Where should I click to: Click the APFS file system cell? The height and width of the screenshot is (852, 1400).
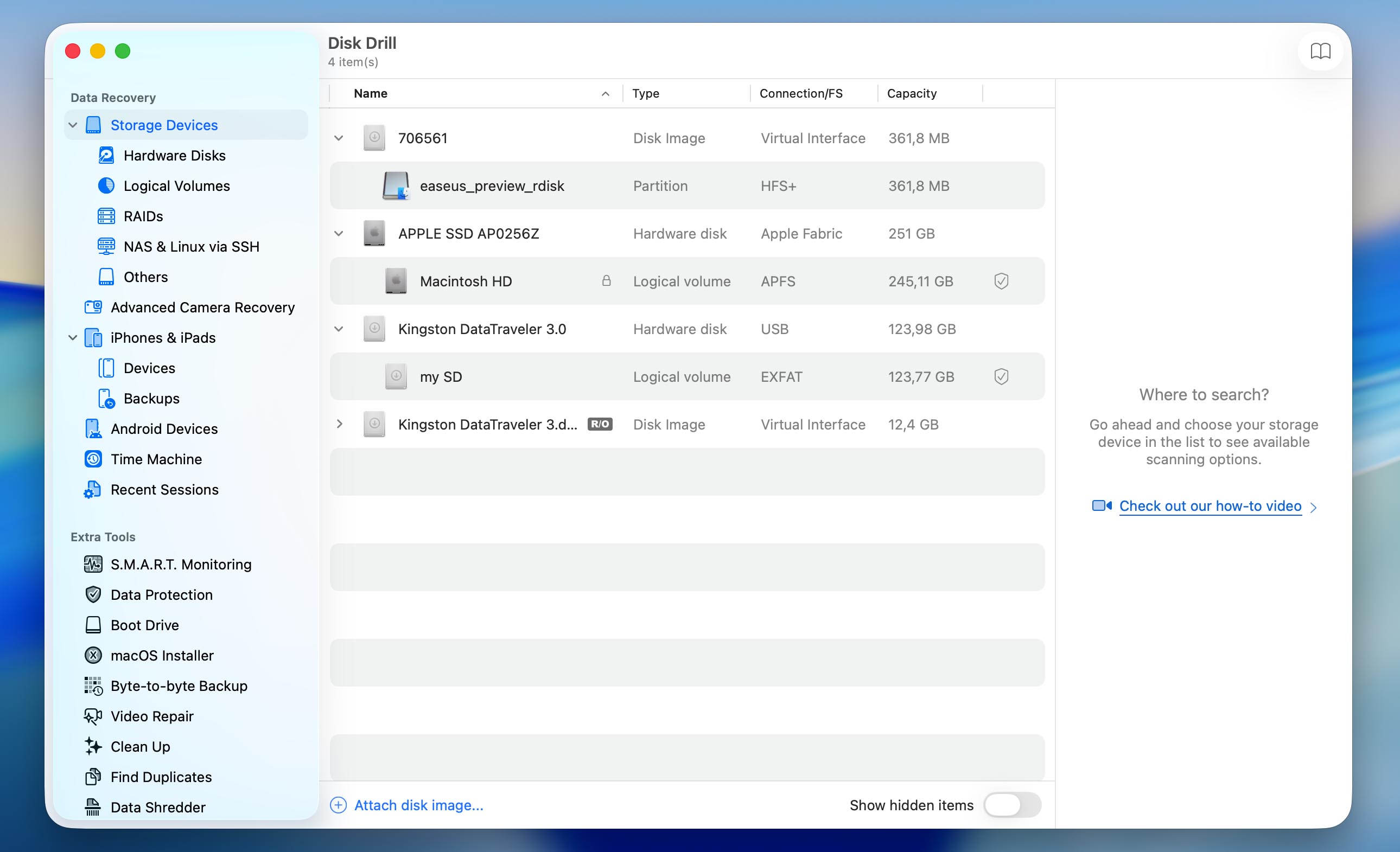coord(778,281)
